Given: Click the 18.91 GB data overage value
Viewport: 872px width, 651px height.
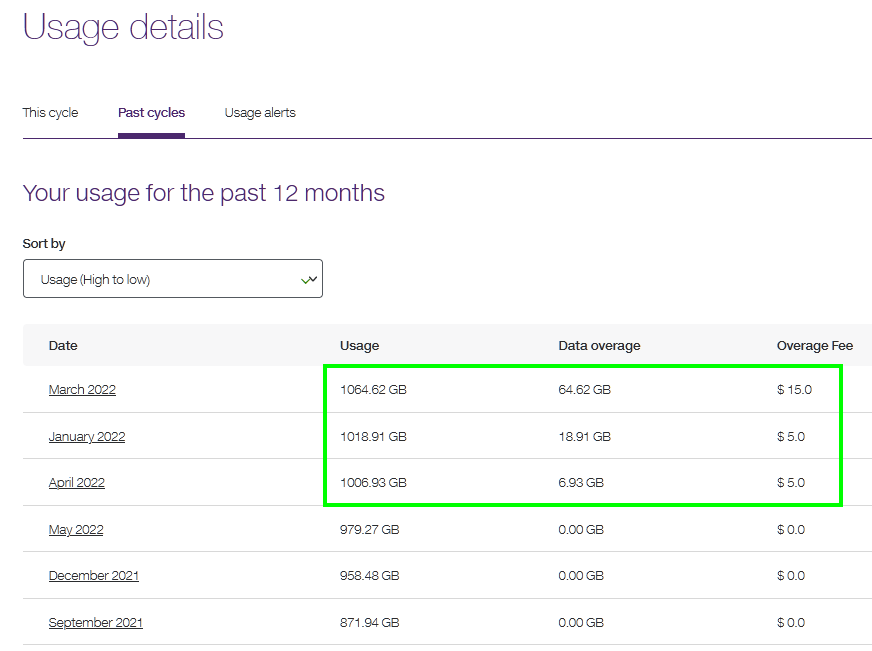Looking at the screenshot, I should pyautogui.click(x=584, y=437).
